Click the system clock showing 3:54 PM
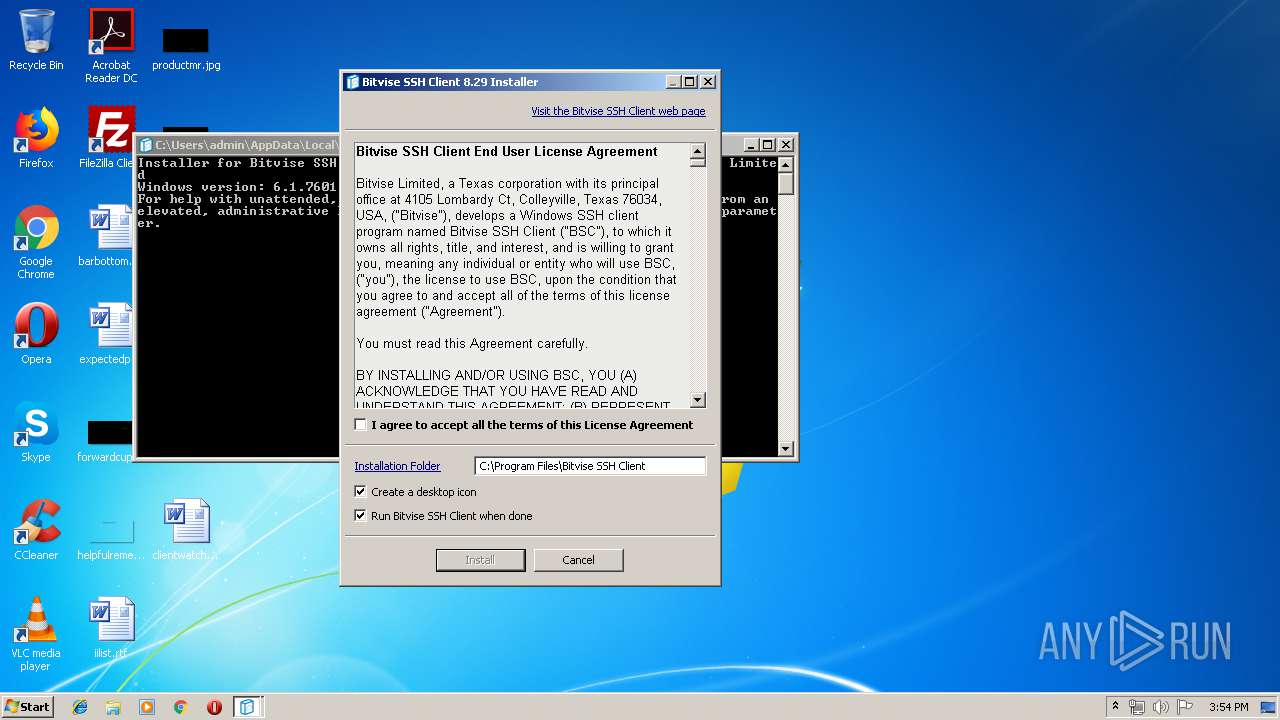Screen dimensions: 1280x720 (x=1228, y=707)
